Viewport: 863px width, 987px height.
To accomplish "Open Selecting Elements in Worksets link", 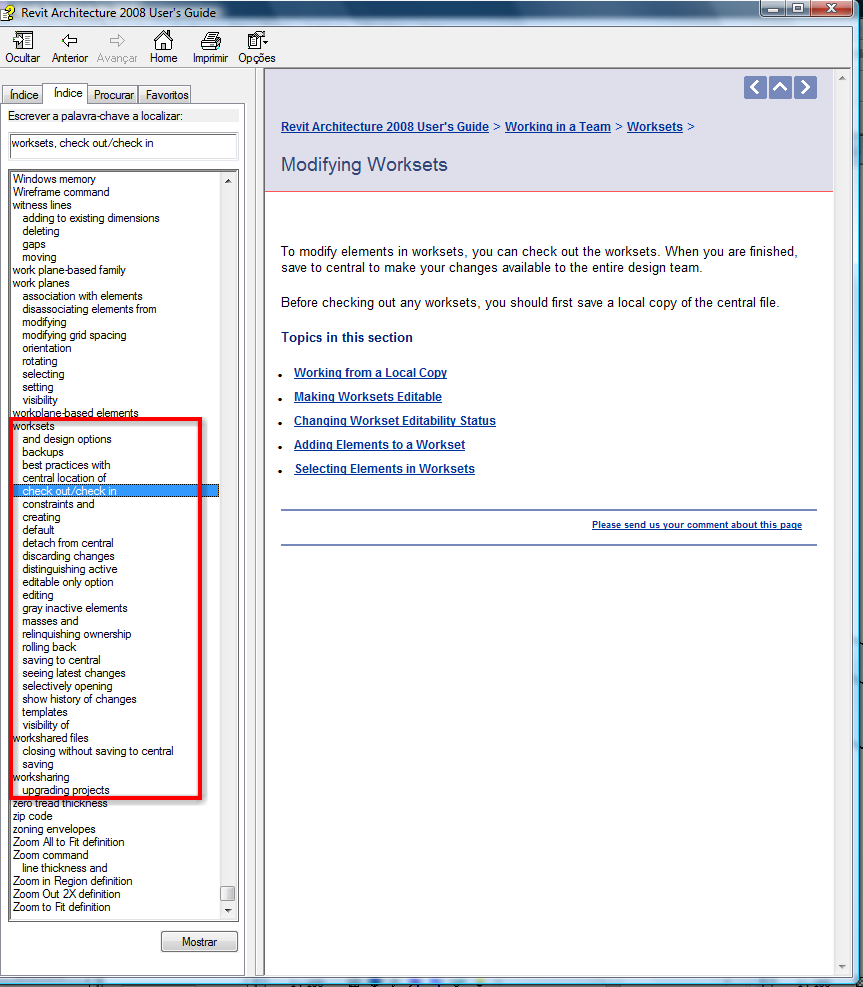I will [385, 468].
